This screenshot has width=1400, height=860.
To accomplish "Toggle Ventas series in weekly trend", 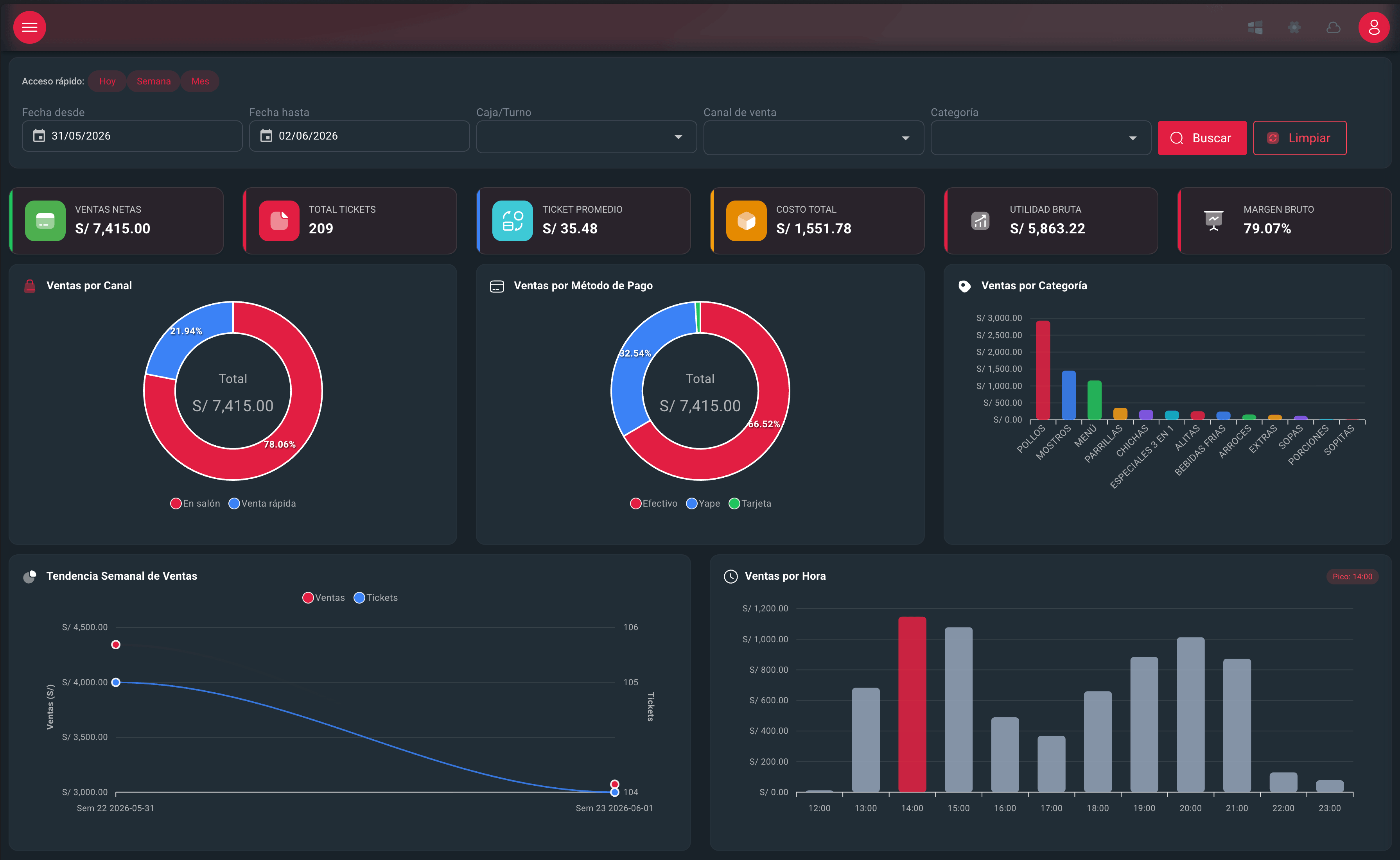I will pyautogui.click(x=324, y=598).
